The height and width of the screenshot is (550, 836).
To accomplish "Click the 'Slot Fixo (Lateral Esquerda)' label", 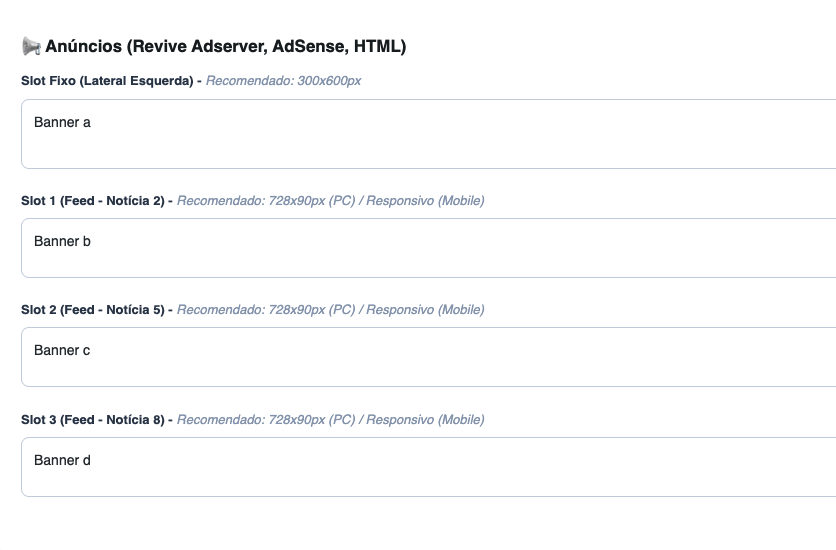I will pos(107,81).
